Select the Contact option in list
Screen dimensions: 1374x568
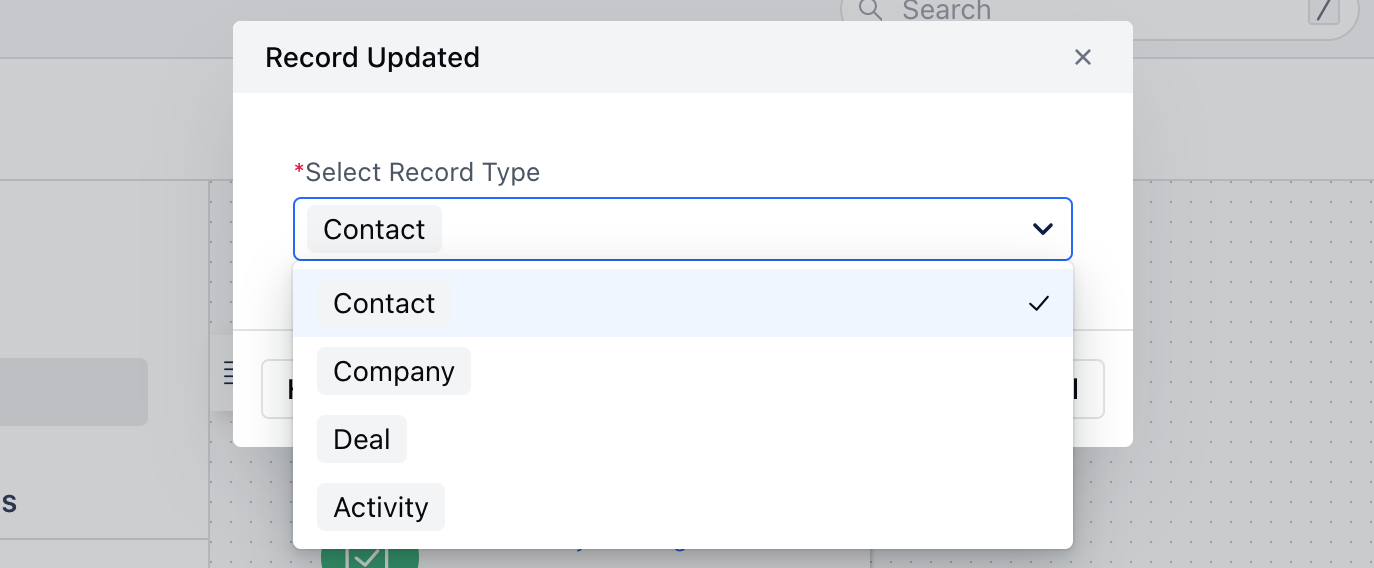coord(682,303)
